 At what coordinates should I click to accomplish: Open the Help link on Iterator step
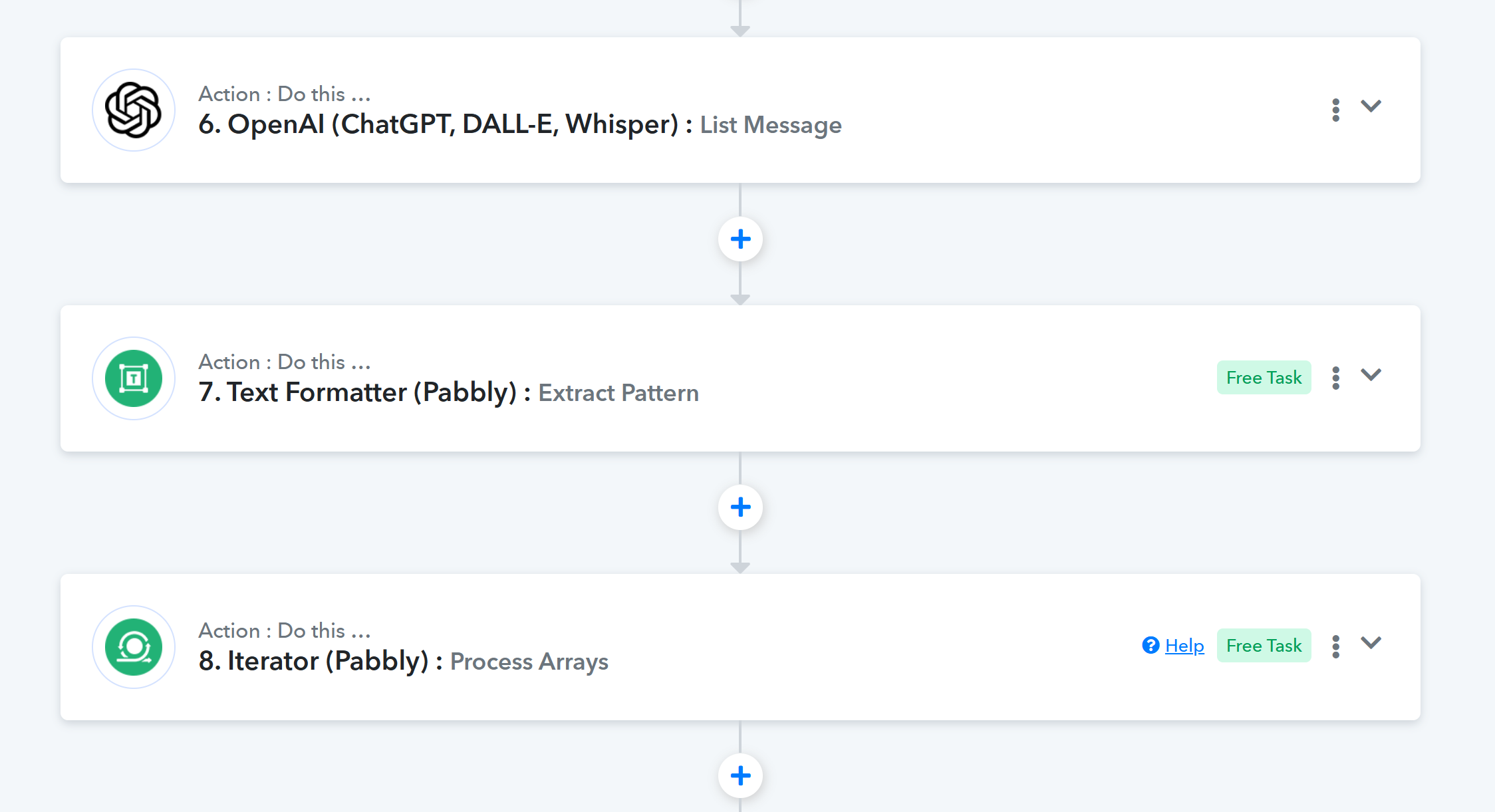pos(1184,646)
